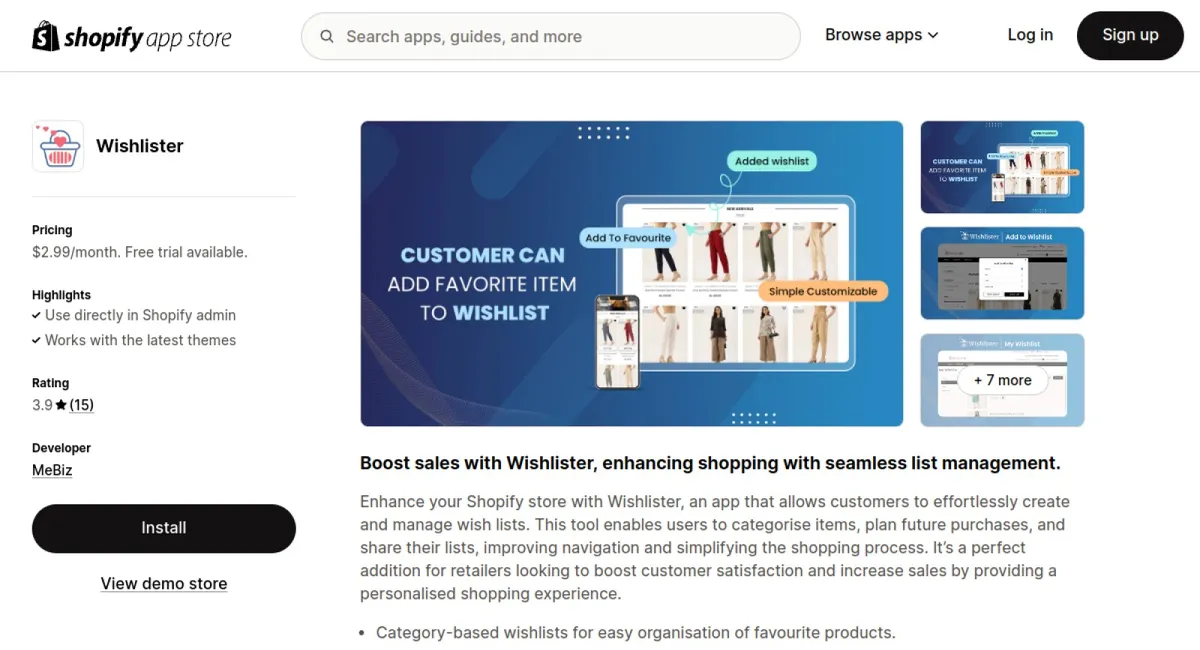Click the Shopify bag logo icon
Viewport: 1200px width, 650px height.
tap(46, 36)
